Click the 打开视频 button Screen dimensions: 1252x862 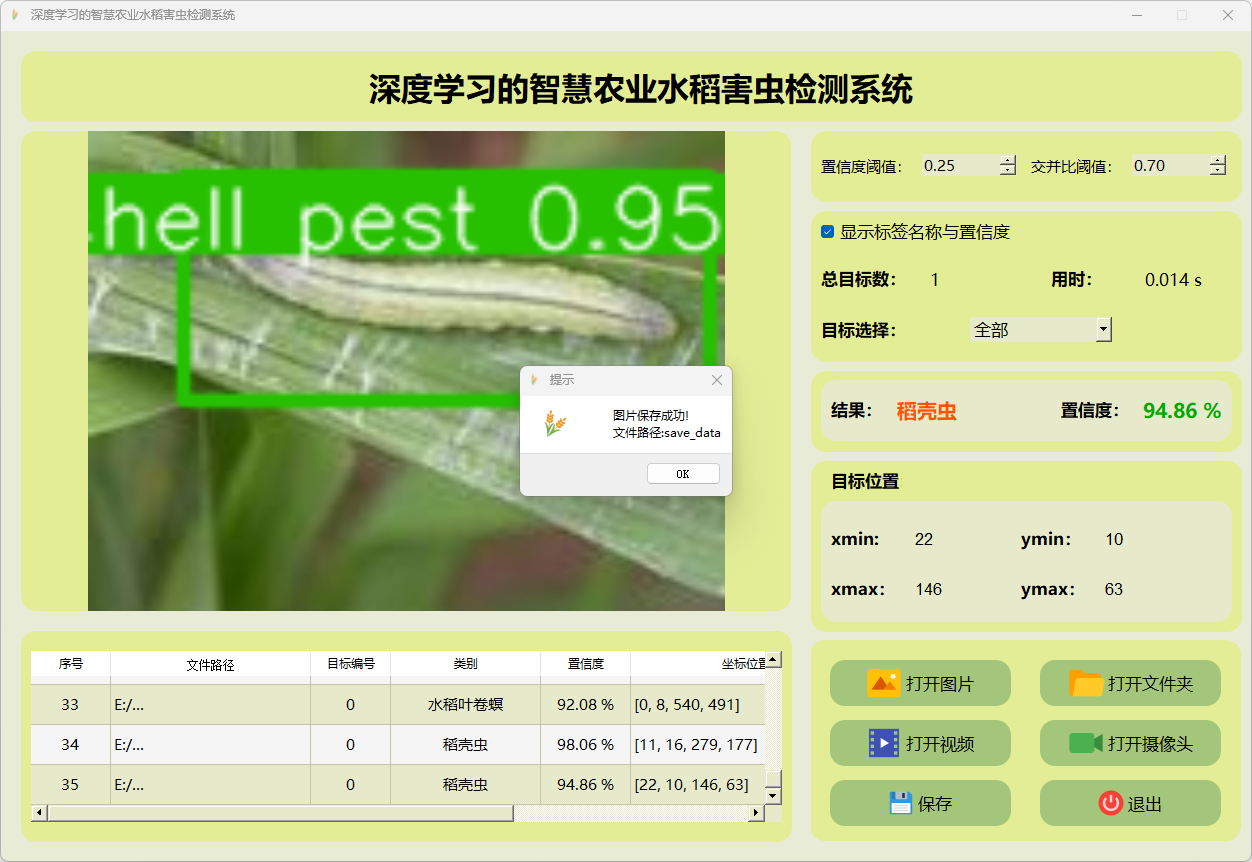point(920,743)
